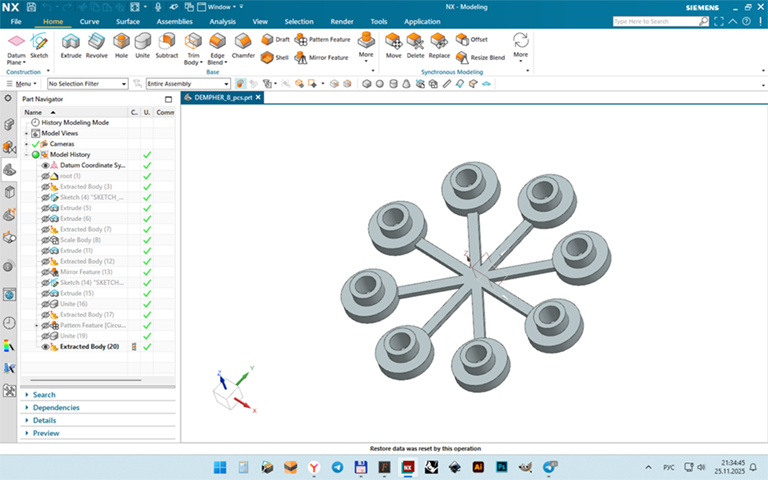768x480 pixels.
Task: Open the Edge Blend button
Action: (217, 49)
